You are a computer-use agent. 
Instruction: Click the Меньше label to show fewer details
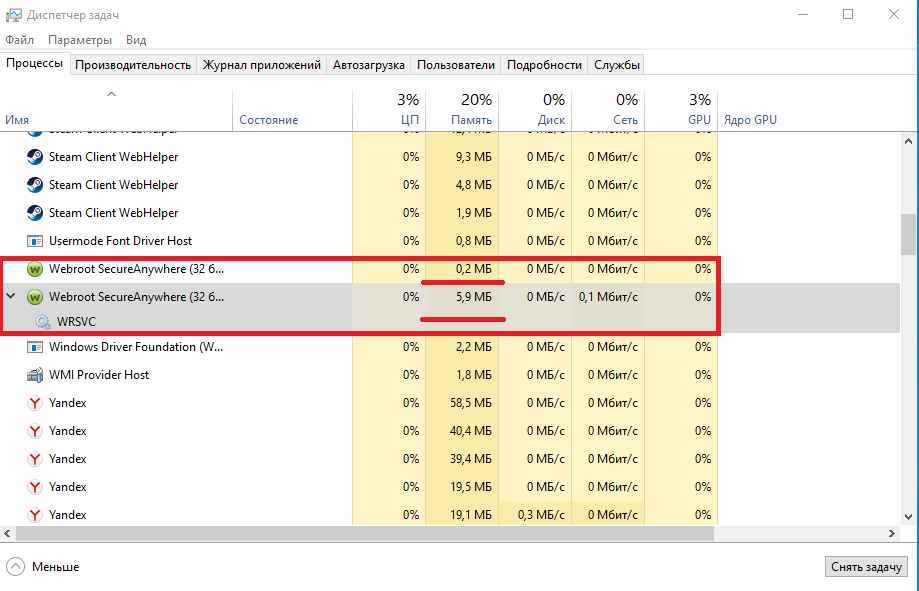(56, 567)
